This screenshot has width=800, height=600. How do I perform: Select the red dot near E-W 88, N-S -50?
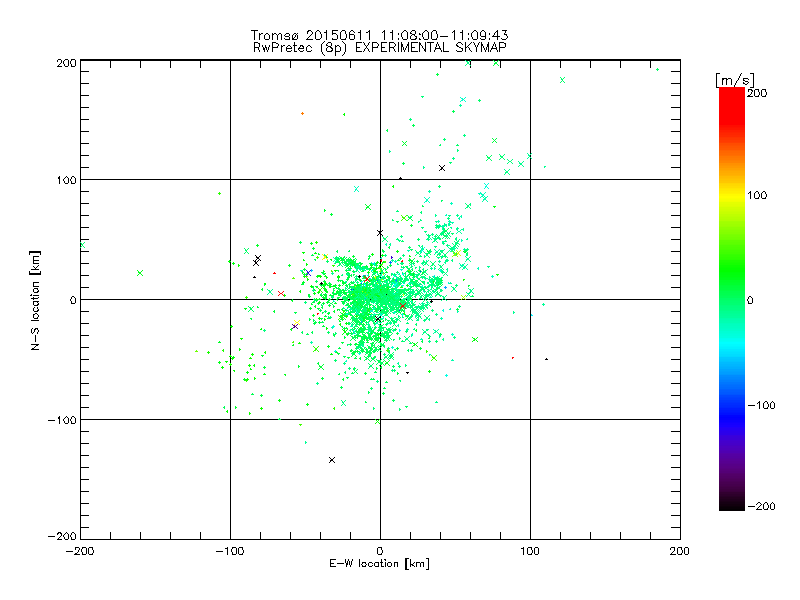tap(513, 358)
